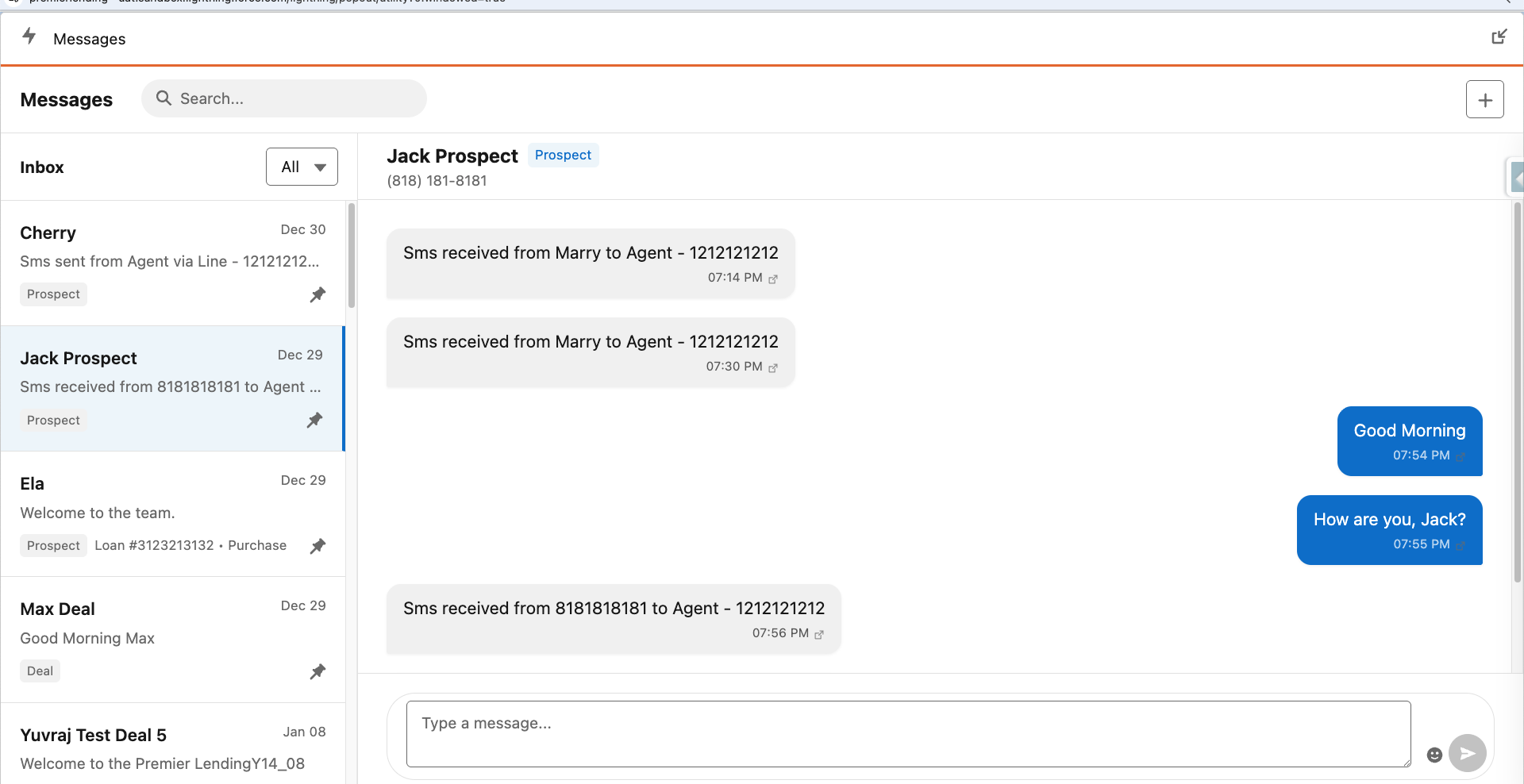
Task: Toggle pin on Jack Prospect conversation
Action: point(315,420)
